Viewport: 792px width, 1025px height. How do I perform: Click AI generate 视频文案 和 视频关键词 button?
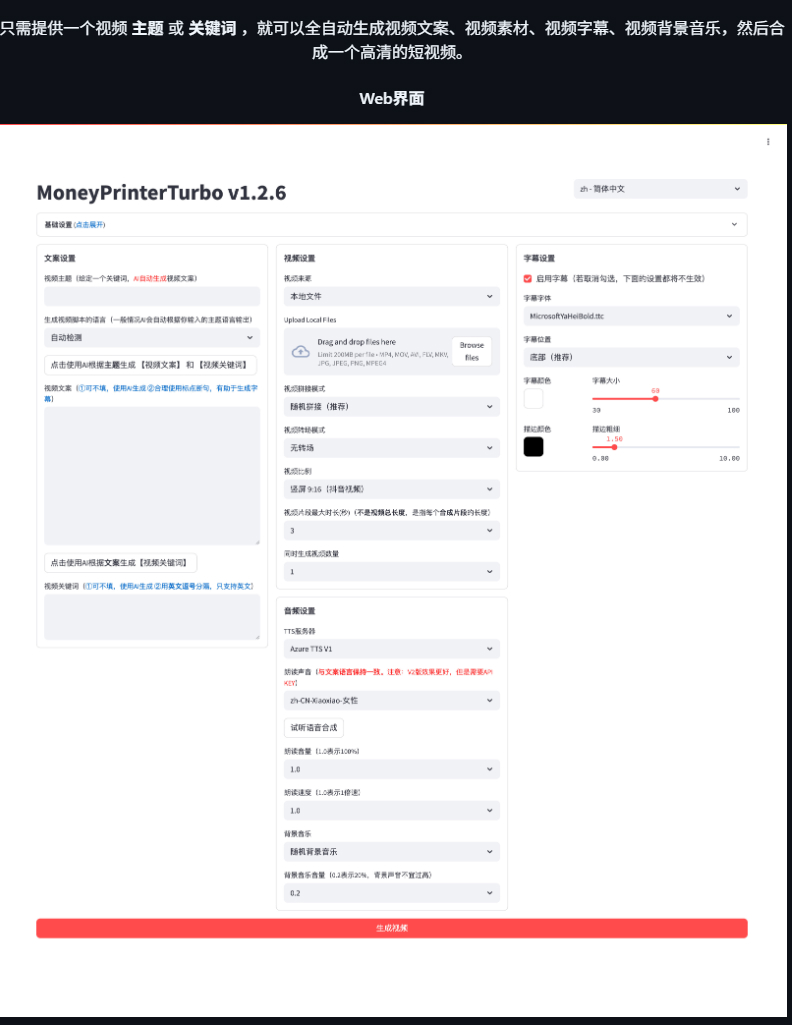point(150,365)
